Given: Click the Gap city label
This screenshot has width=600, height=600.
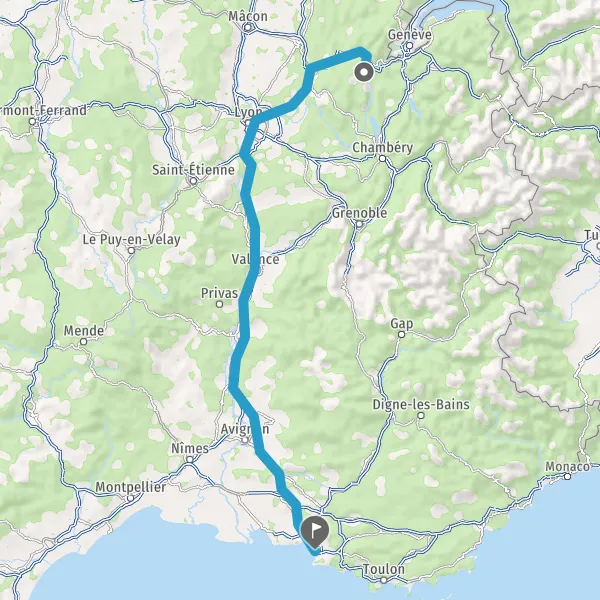Looking at the screenshot, I should (x=402, y=324).
